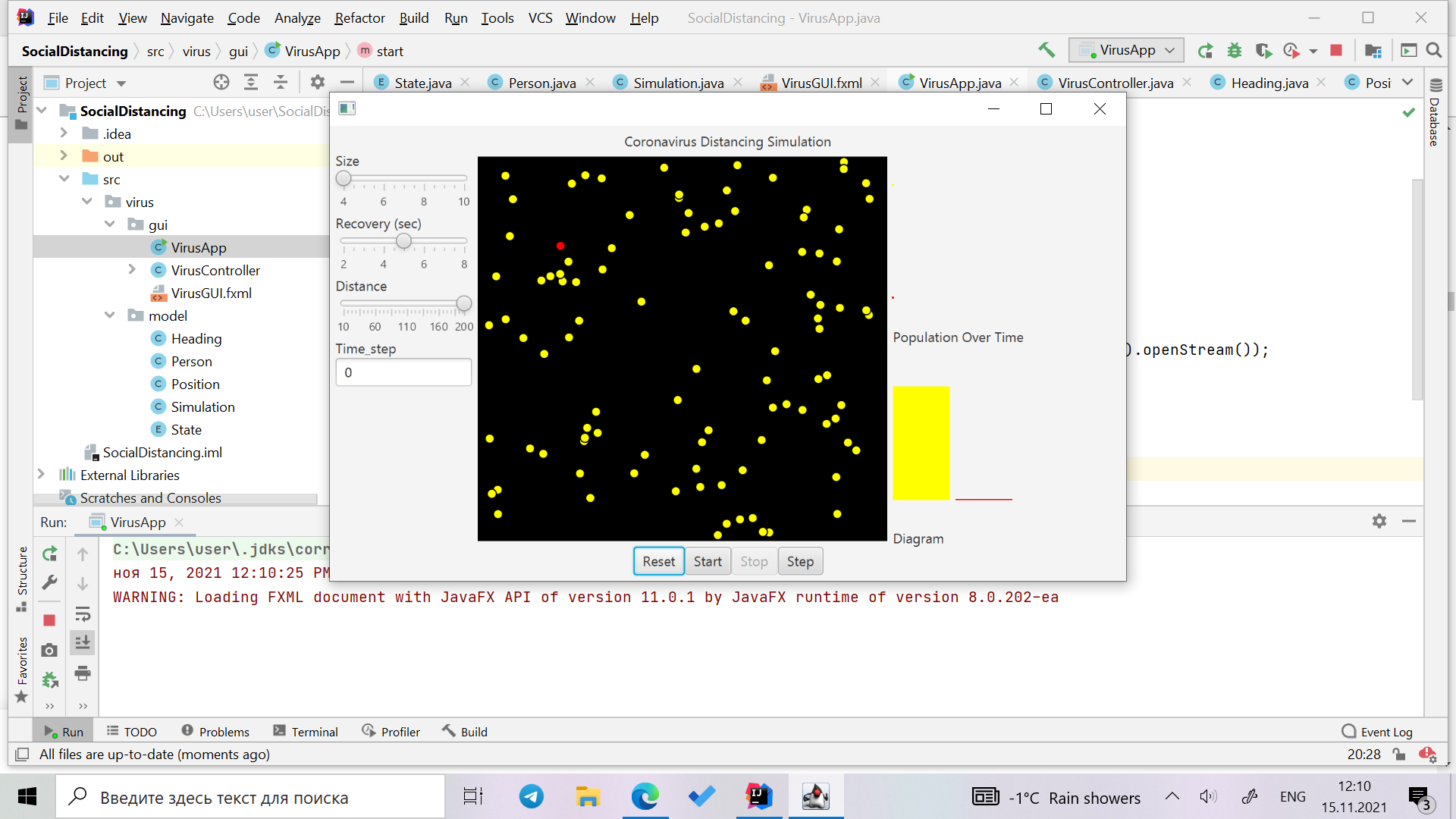Expand the .idea folder
This screenshot has height=819, width=1456.
(64, 133)
